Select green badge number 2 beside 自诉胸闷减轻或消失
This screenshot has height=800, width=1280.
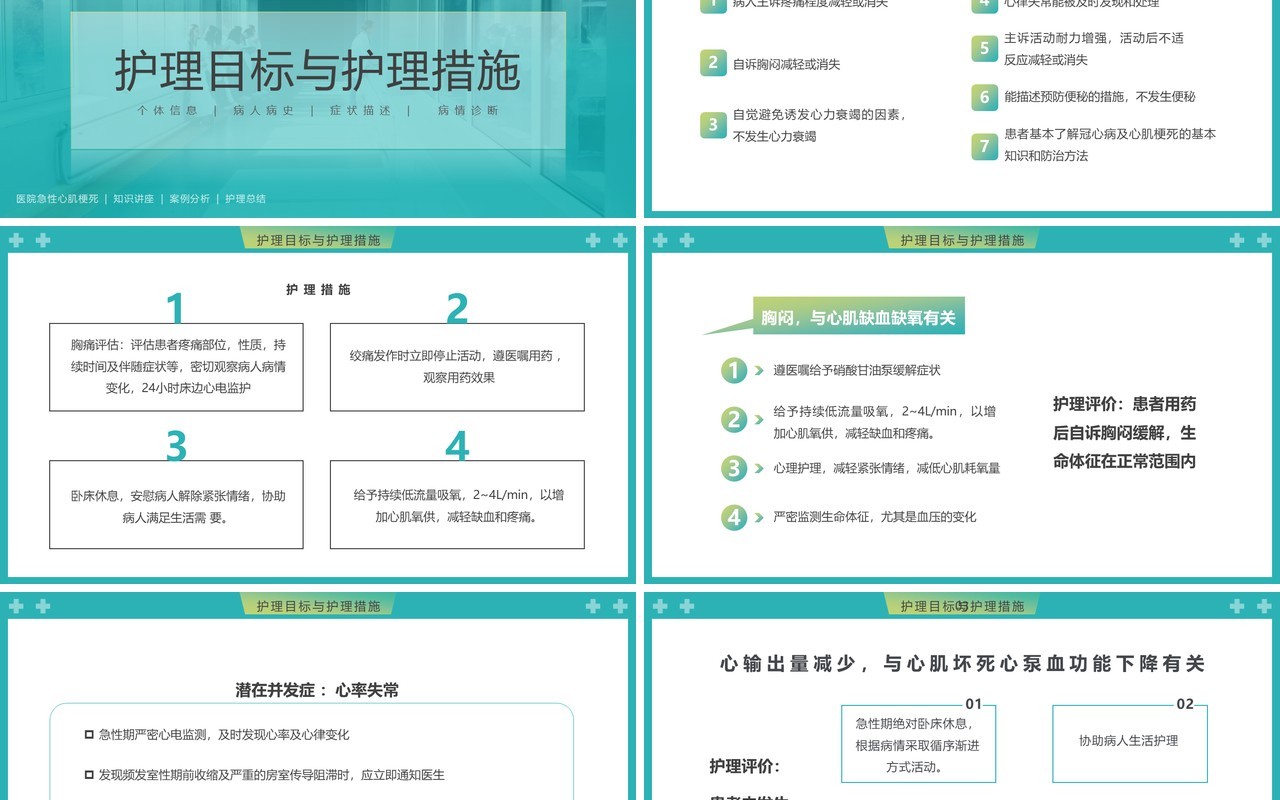pos(713,63)
